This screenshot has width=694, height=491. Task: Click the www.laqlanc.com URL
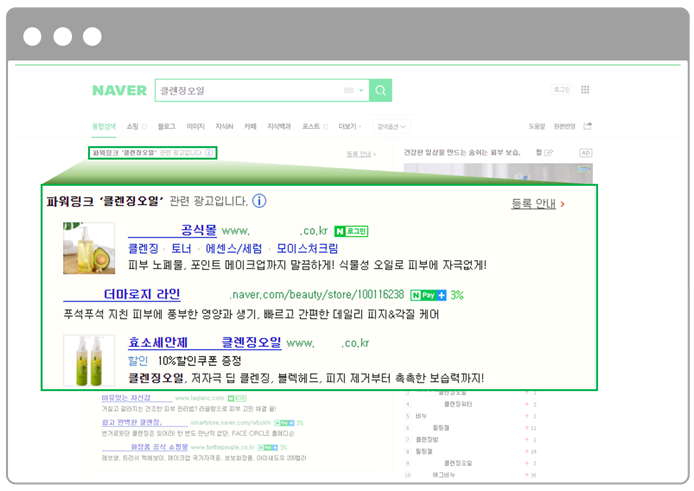point(200,398)
